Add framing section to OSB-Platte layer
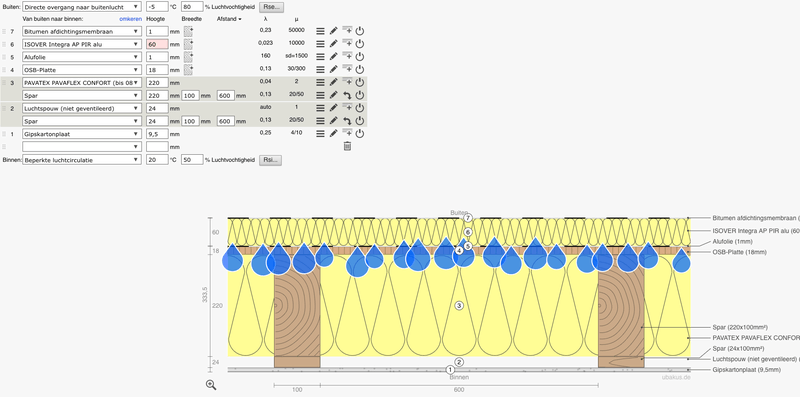 point(188,69)
